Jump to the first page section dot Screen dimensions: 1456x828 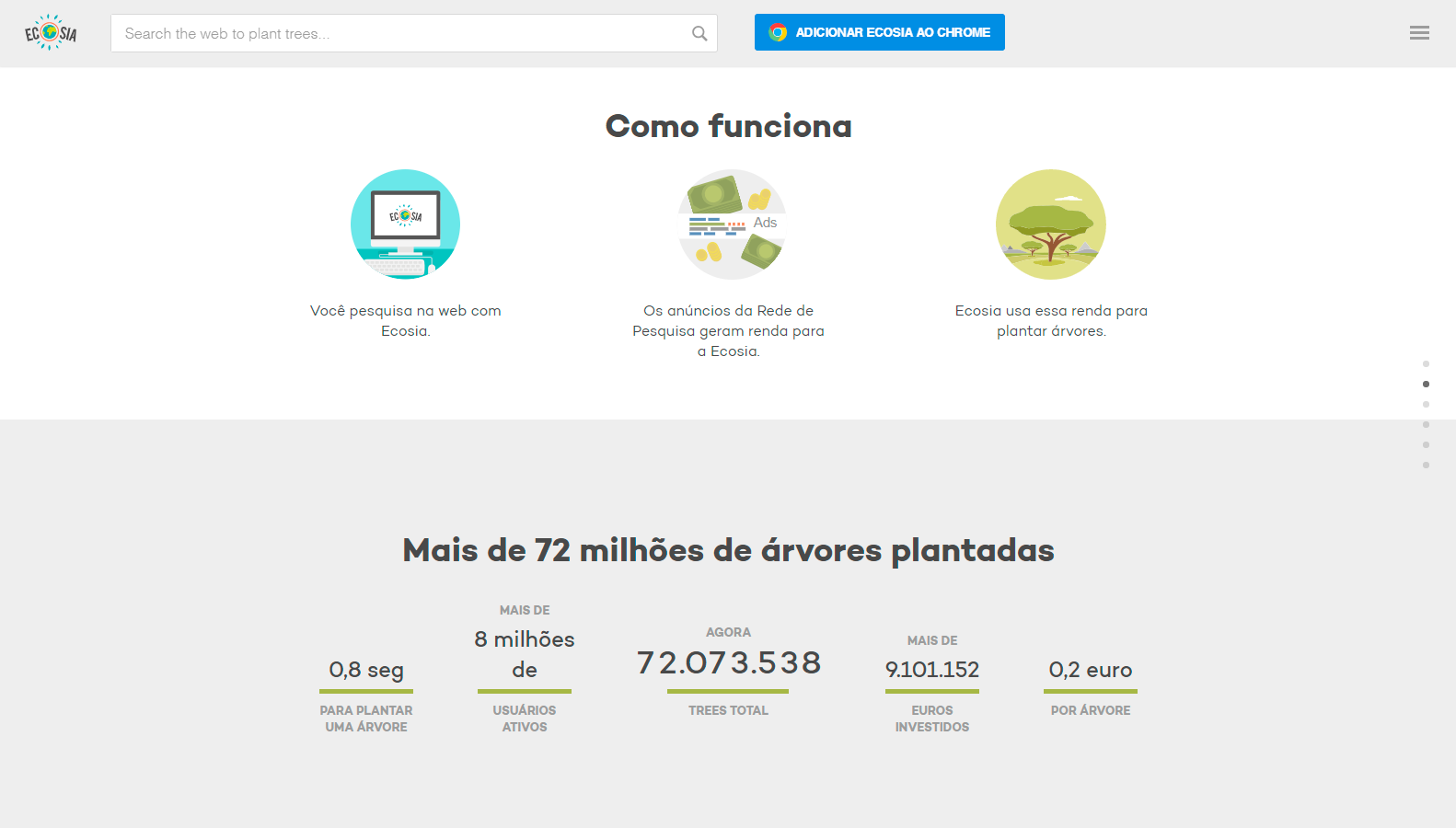(1426, 363)
